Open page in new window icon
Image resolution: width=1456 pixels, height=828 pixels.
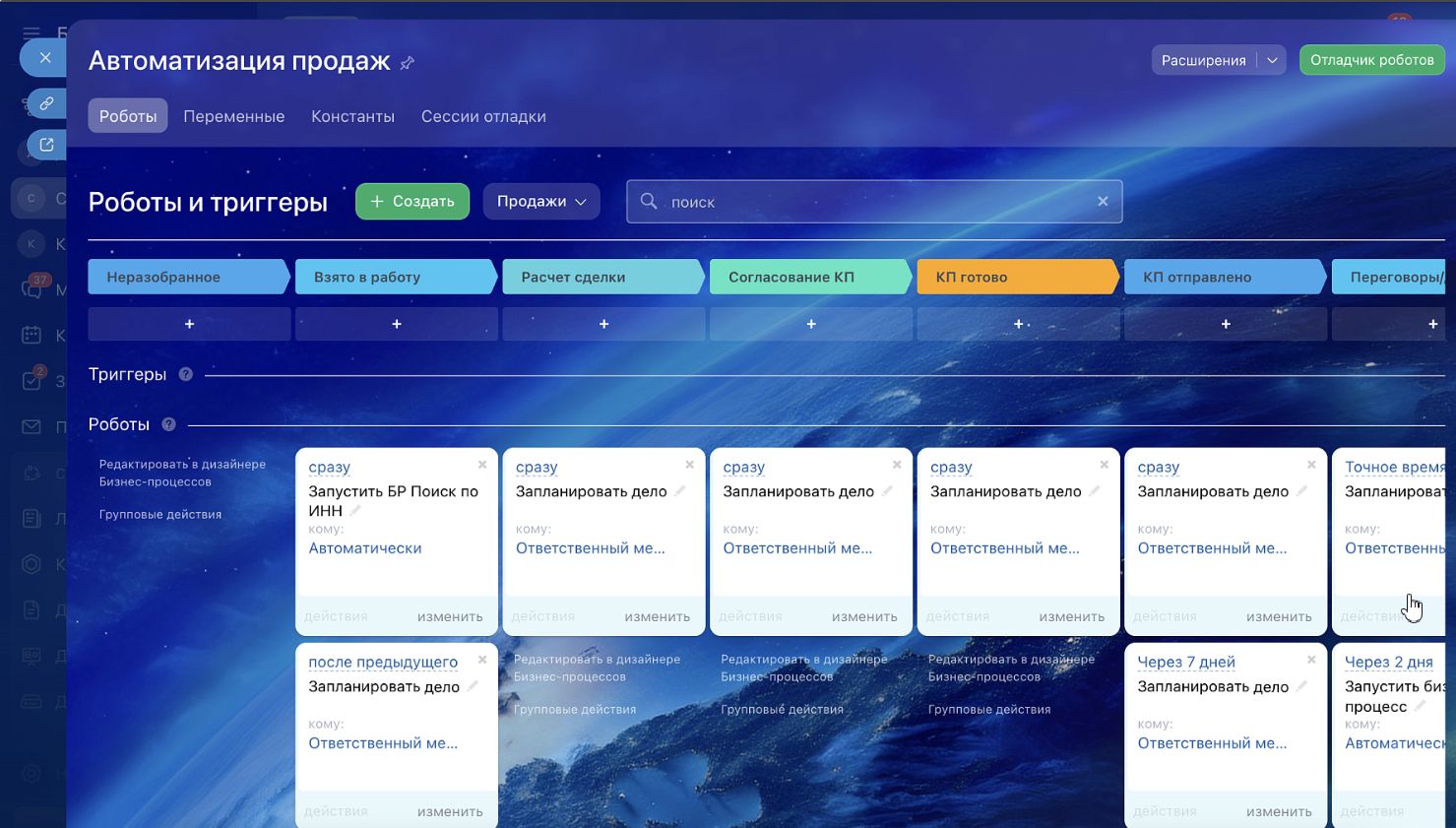click(46, 145)
